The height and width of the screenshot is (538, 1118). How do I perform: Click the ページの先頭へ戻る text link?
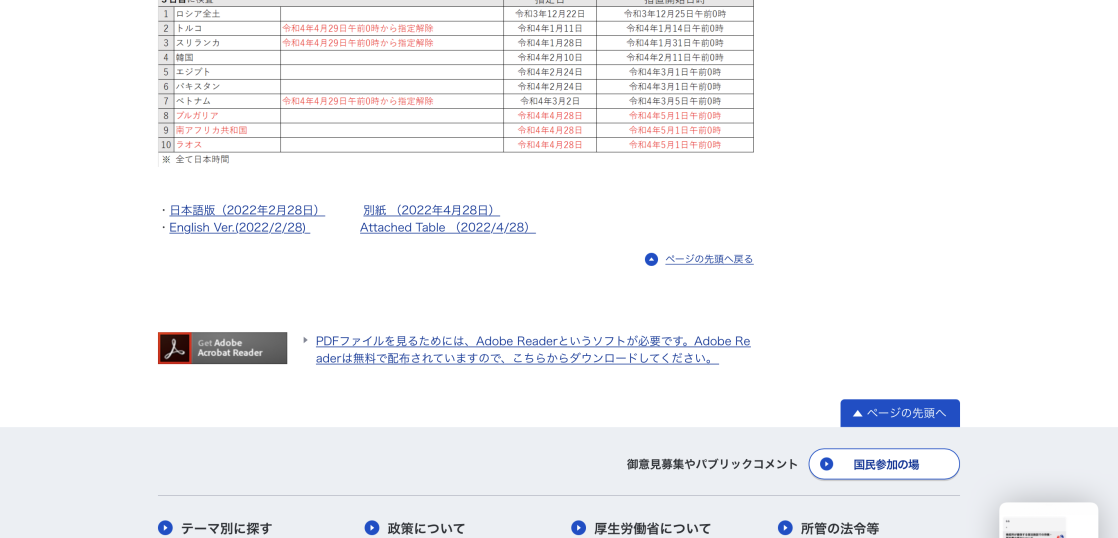click(x=709, y=259)
